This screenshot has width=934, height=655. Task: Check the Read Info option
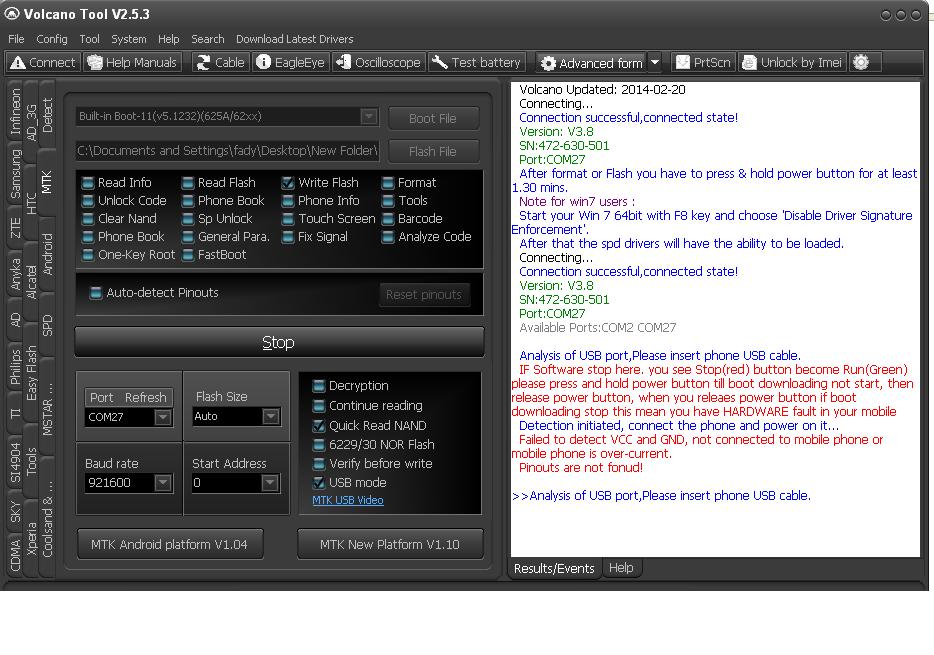pyautogui.click(x=88, y=183)
